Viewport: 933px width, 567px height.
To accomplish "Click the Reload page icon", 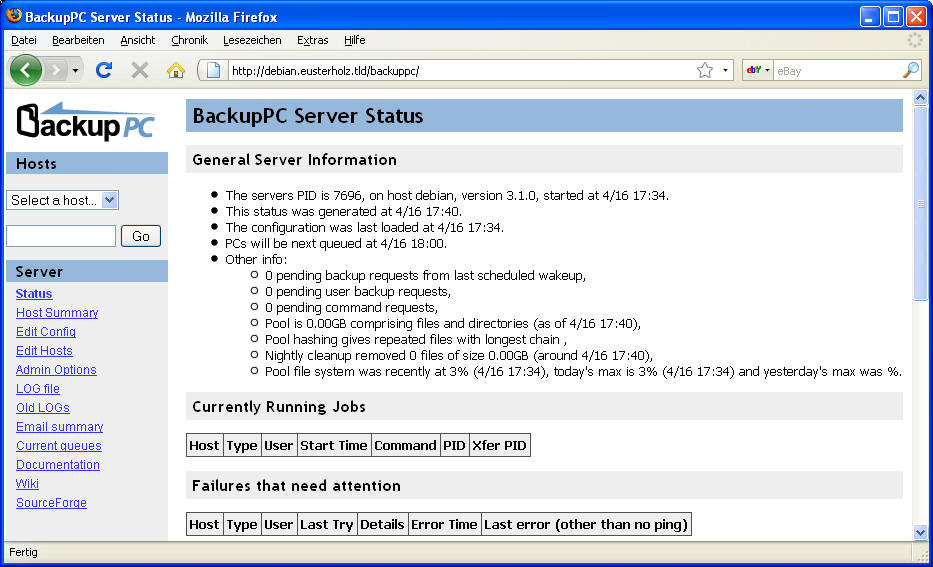I will click(103, 70).
